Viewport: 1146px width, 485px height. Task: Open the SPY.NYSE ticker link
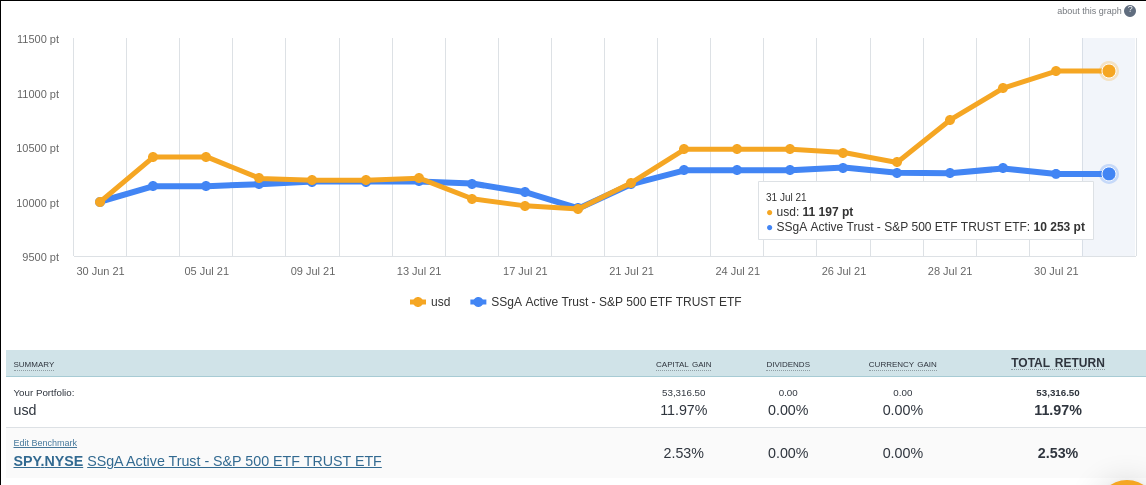(48, 461)
